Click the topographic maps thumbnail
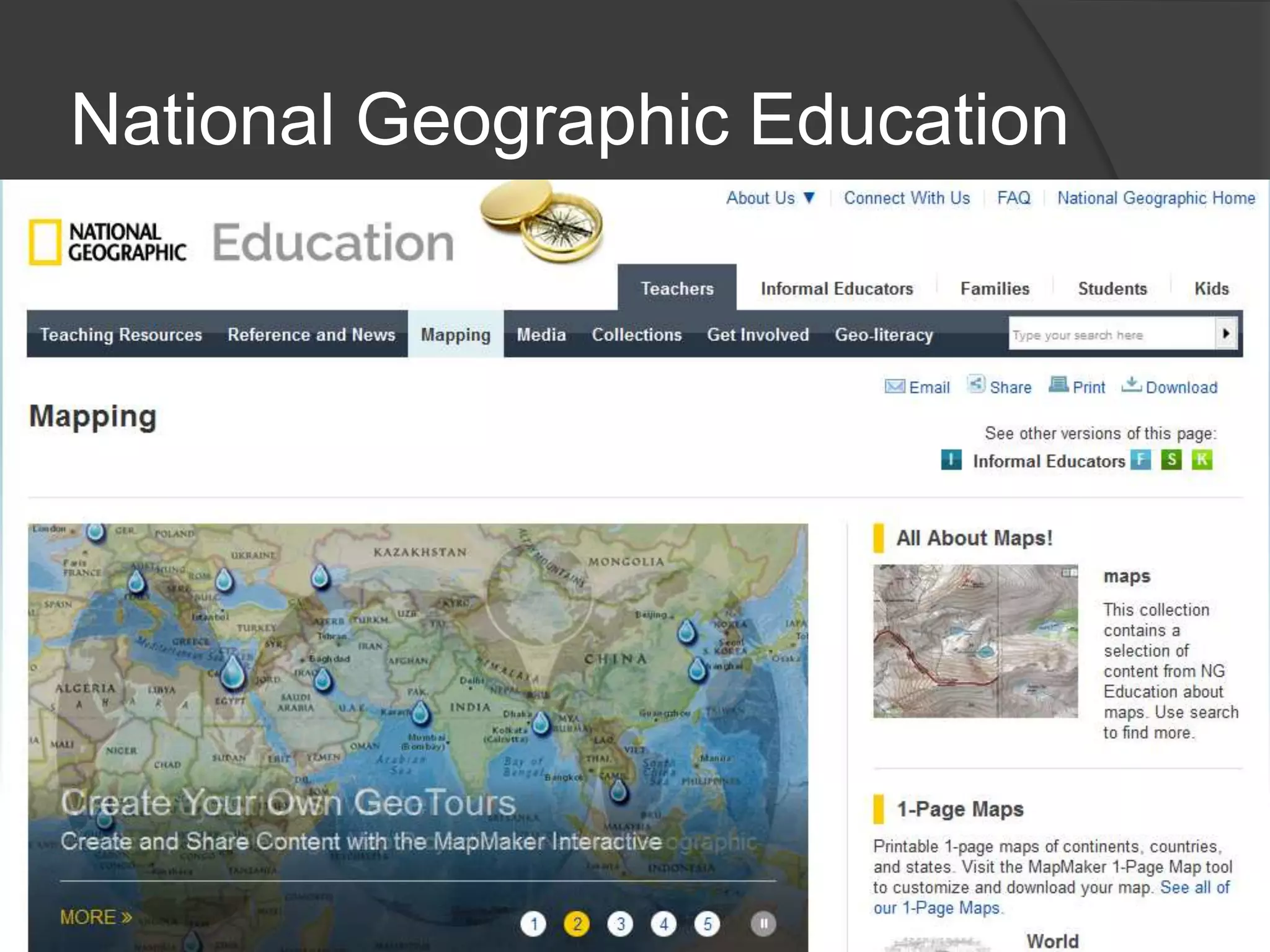1270x952 pixels. (x=975, y=641)
